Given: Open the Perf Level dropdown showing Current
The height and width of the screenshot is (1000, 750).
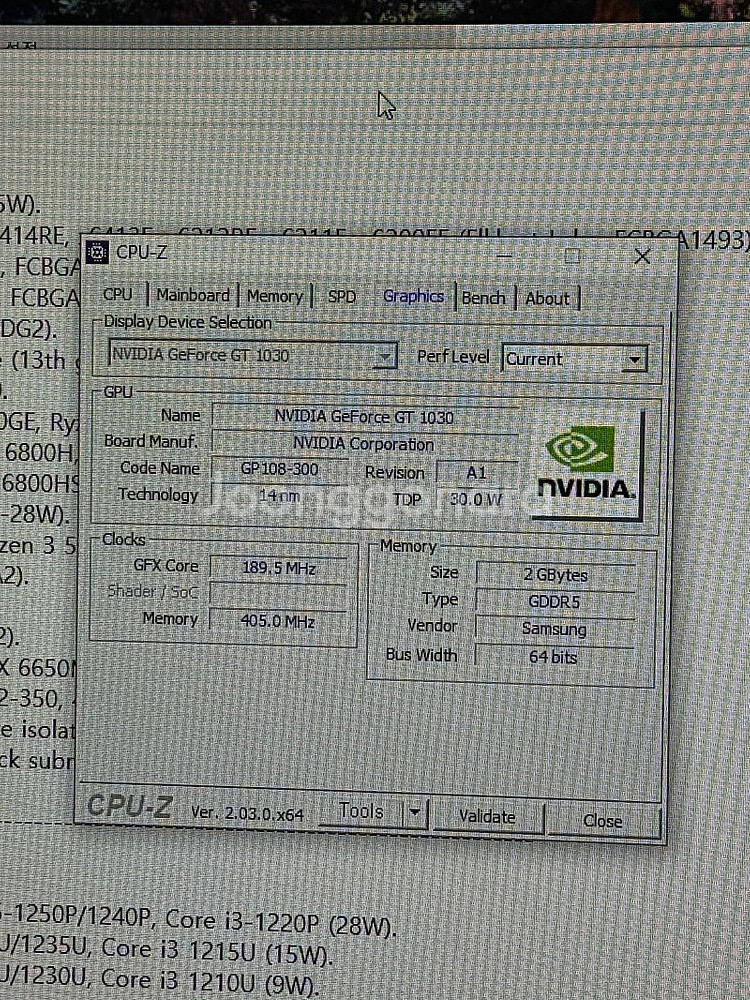Looking at the screenshot, I should point(575,358).
